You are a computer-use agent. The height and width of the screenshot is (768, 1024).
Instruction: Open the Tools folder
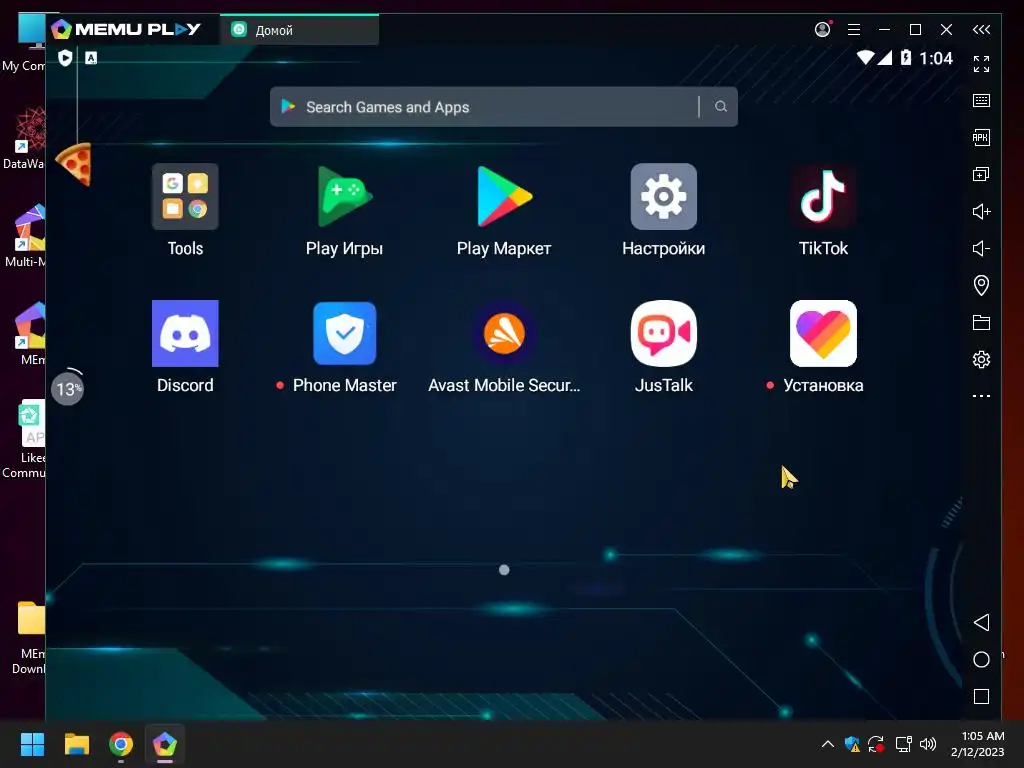[185, 197]
